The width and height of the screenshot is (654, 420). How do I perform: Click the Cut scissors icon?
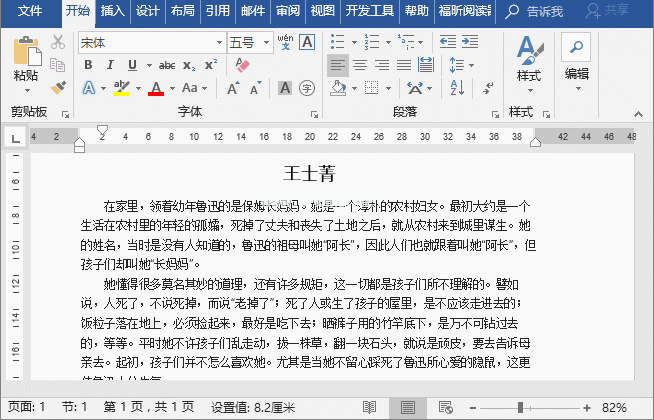(x=58, y=42)
